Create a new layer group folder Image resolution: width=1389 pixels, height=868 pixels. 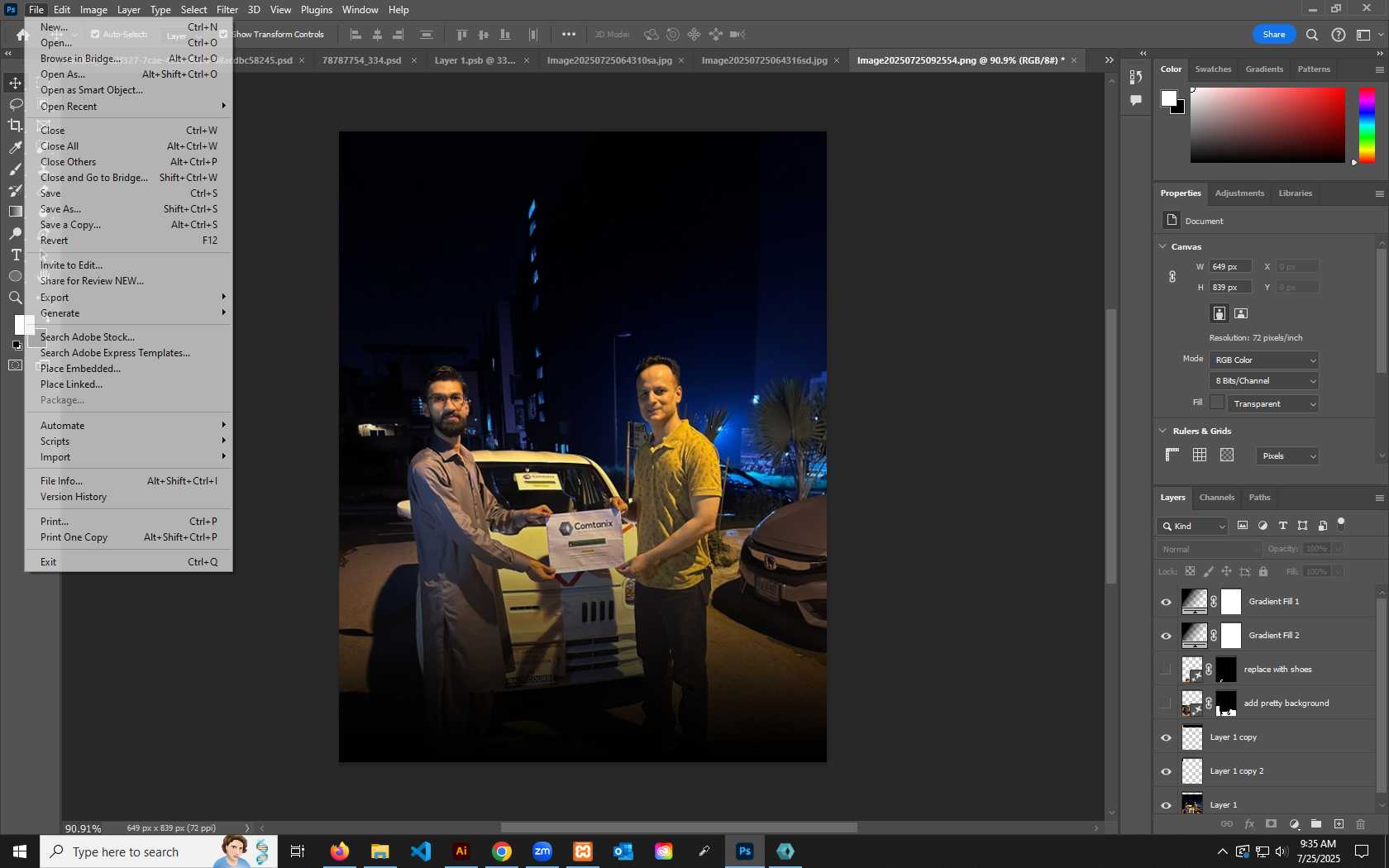1316,824
